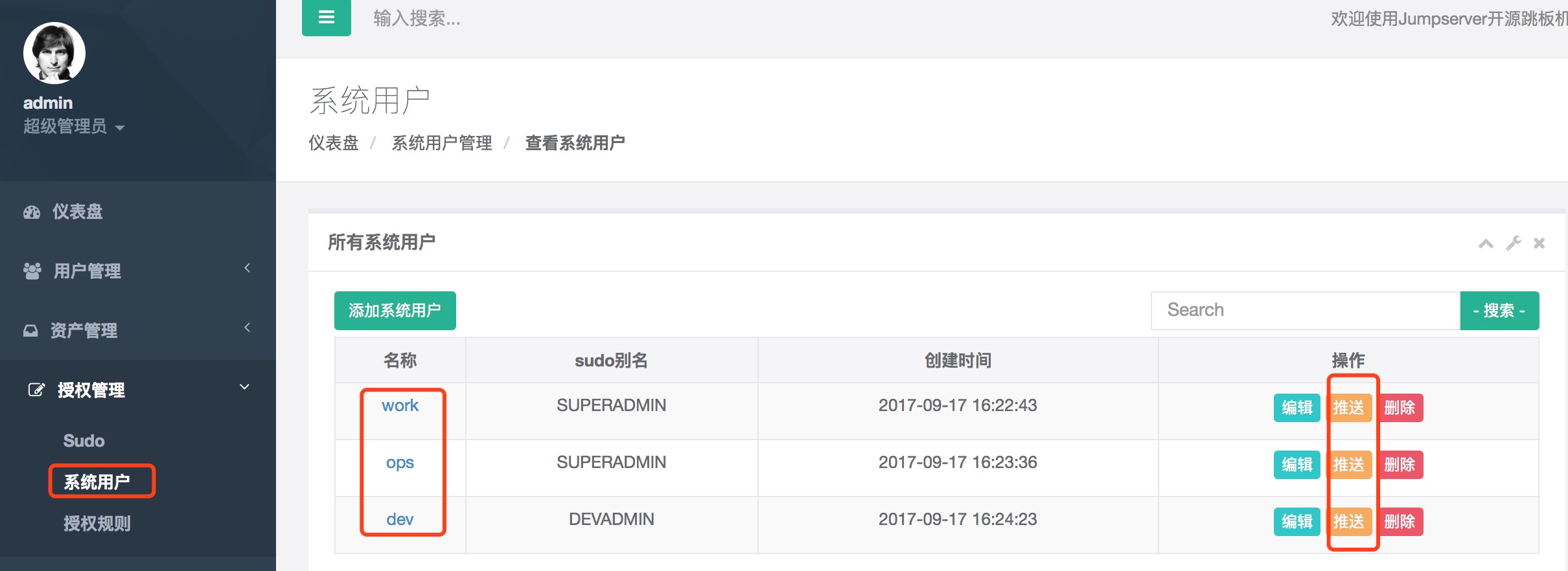Expand the asset management sidebar menu
Screen dimensions: 1568x571
(247, 328)
